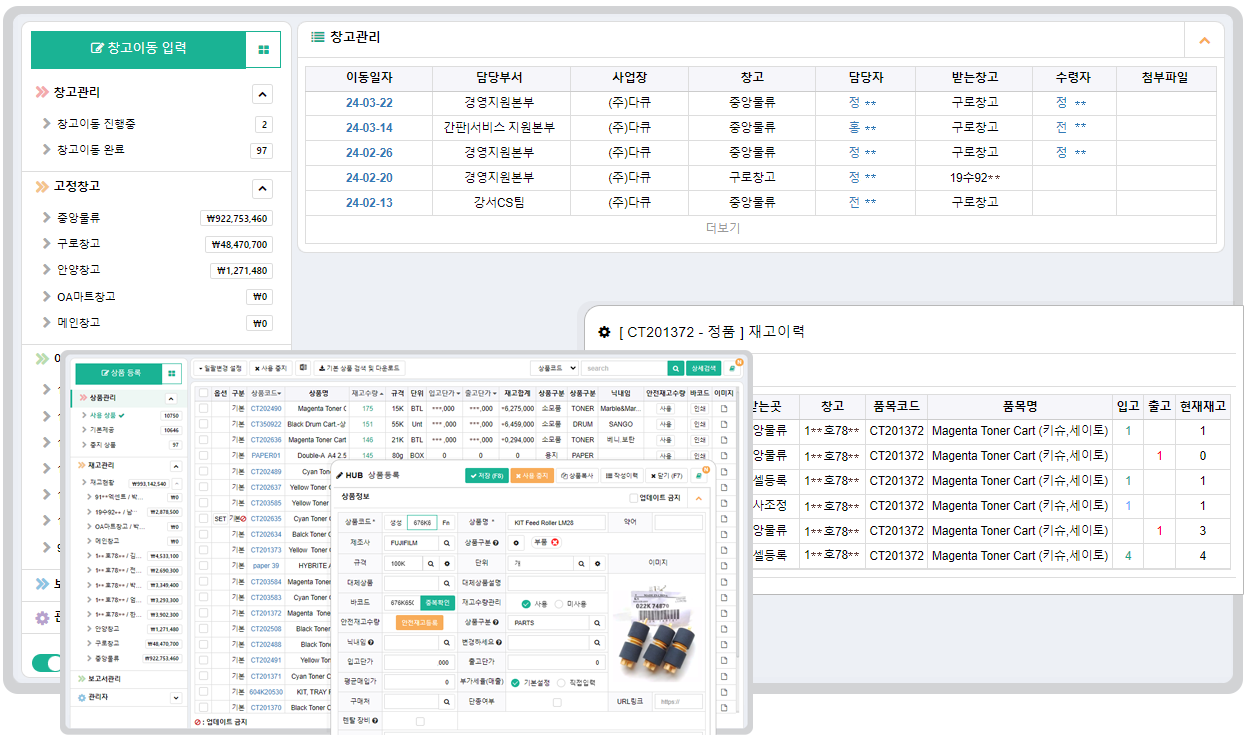Check the 업데이트 금지 checkbox

tap(632, 497)
